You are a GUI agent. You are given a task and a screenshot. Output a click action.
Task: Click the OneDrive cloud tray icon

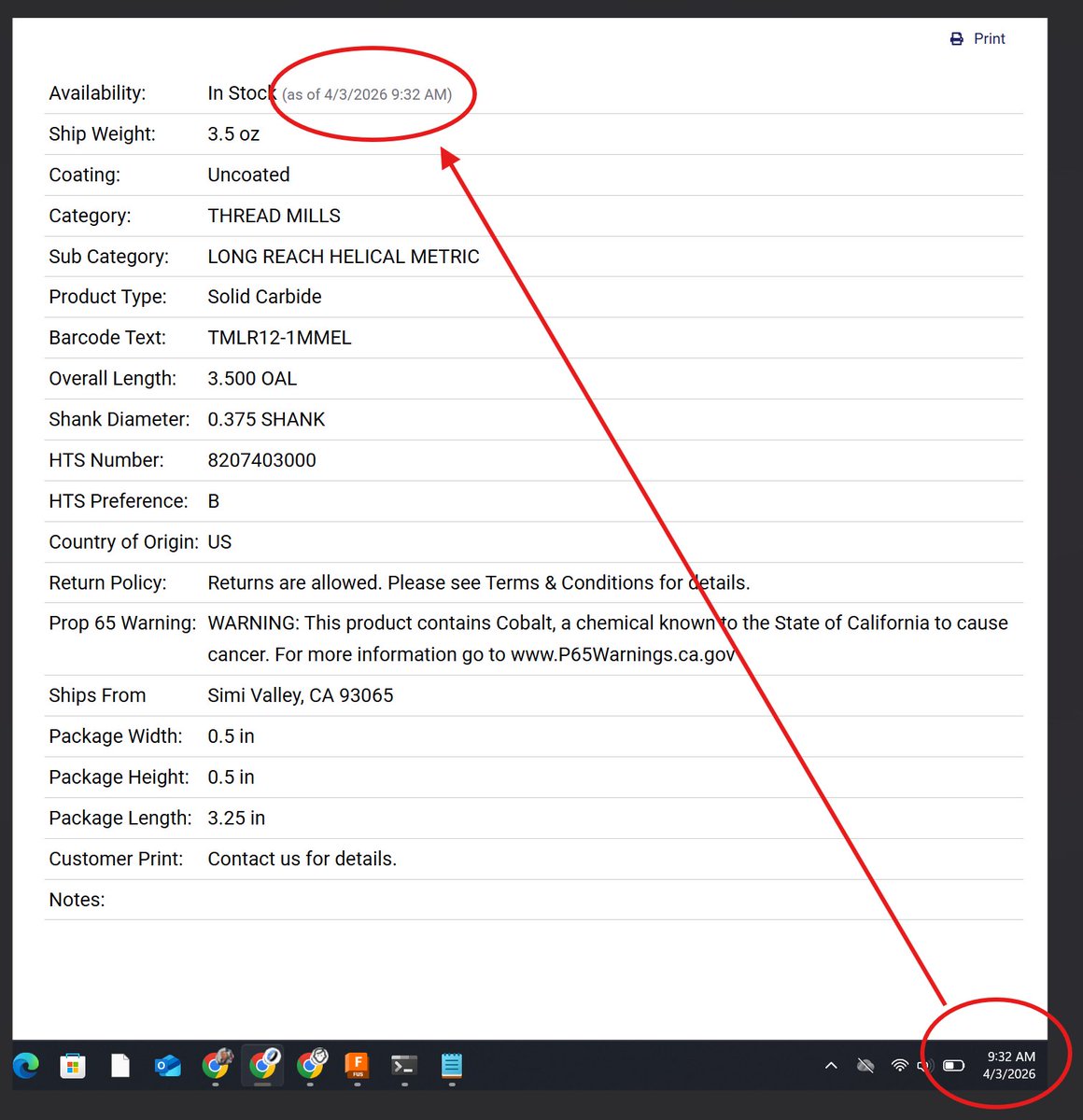(865, 1065)
